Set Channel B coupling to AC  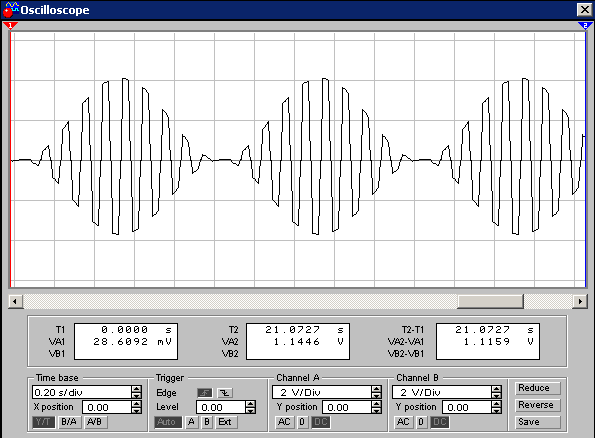403,422
